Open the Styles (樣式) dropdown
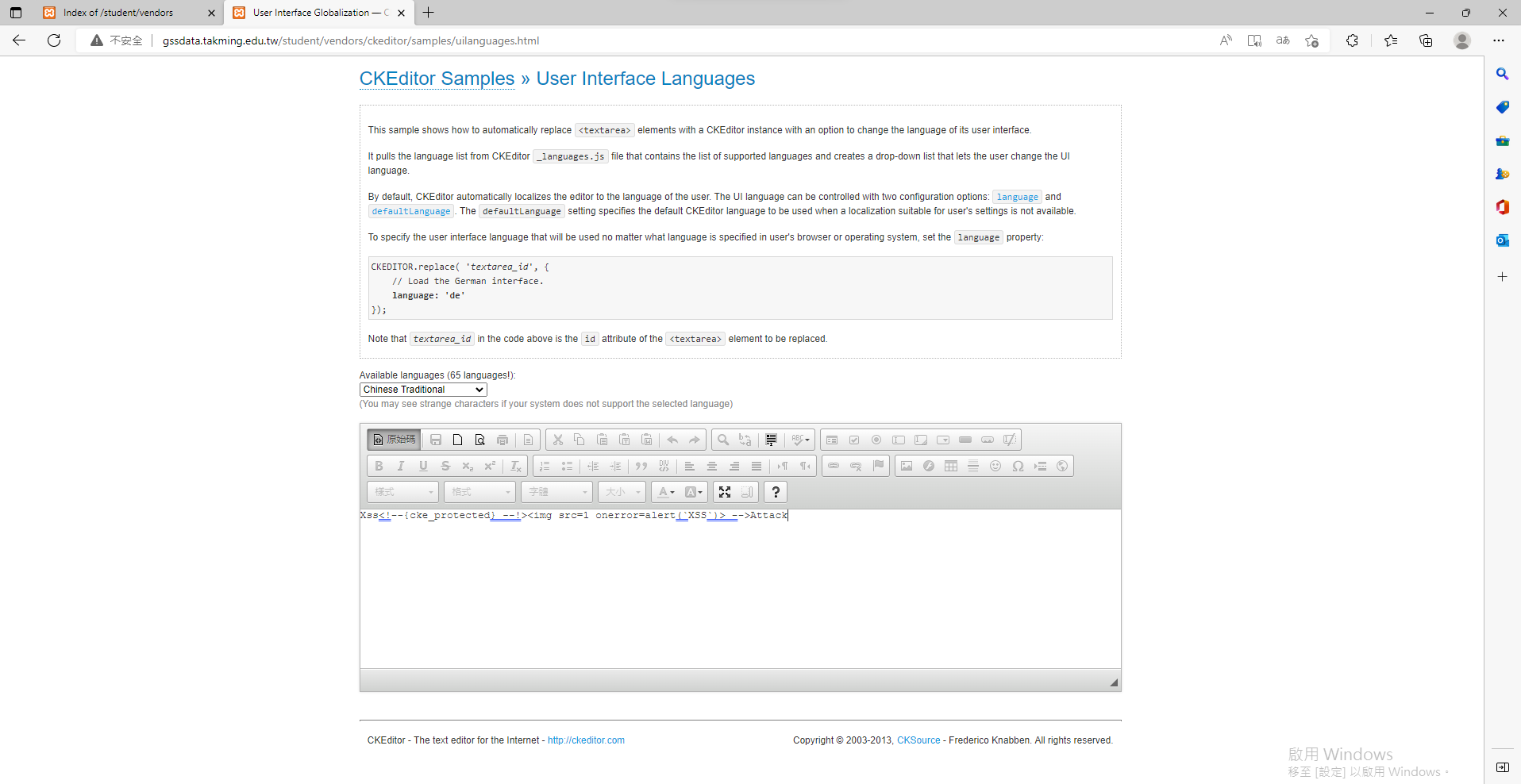The width and height of the screenshot is (1521, 784). 402,492
